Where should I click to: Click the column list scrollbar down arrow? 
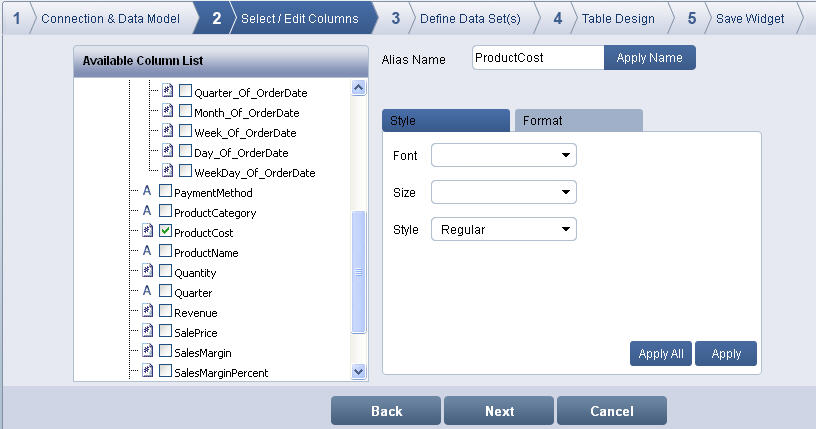coord(359,371)
